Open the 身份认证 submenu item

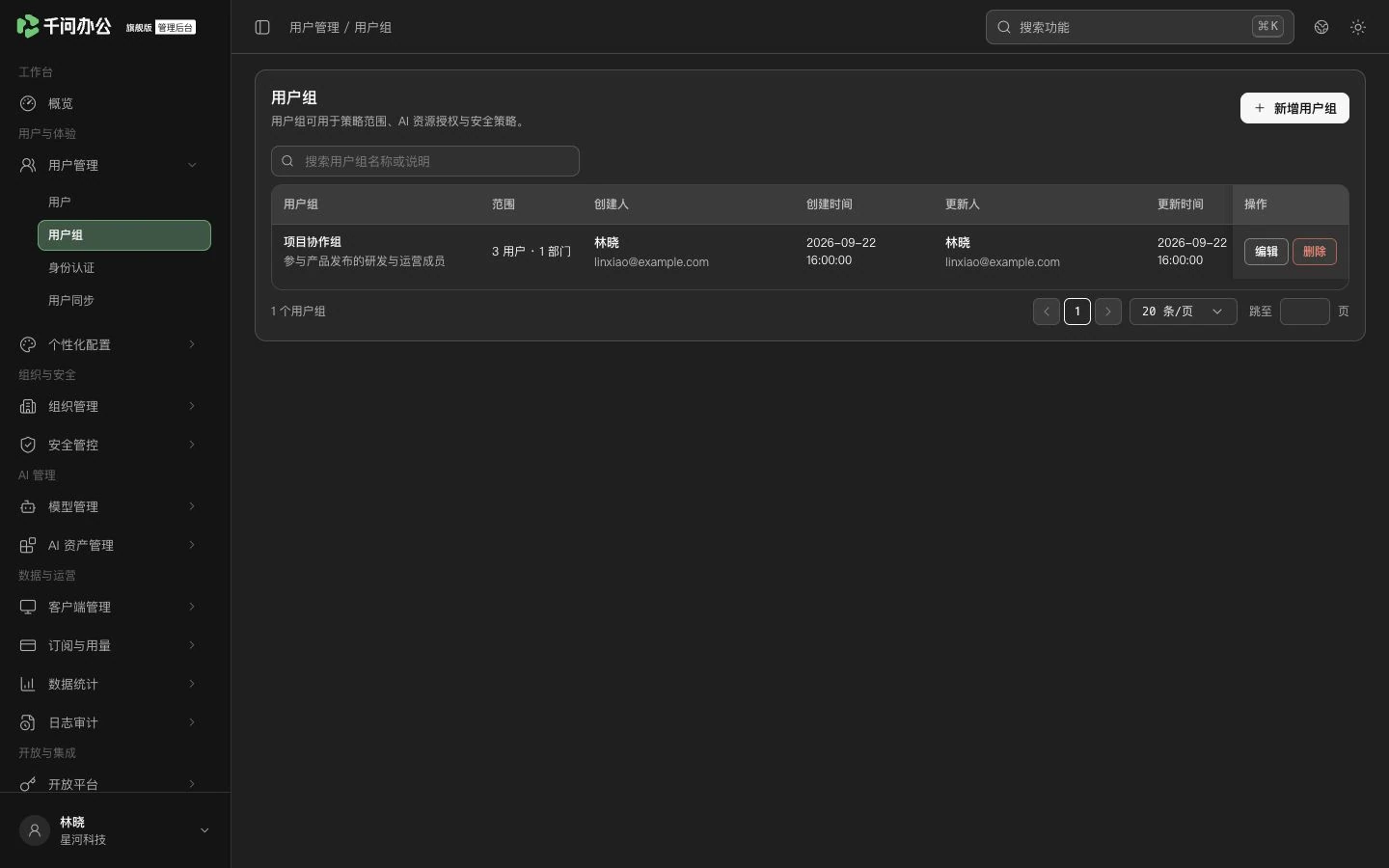pyautogui.click(x=124, y=268)
